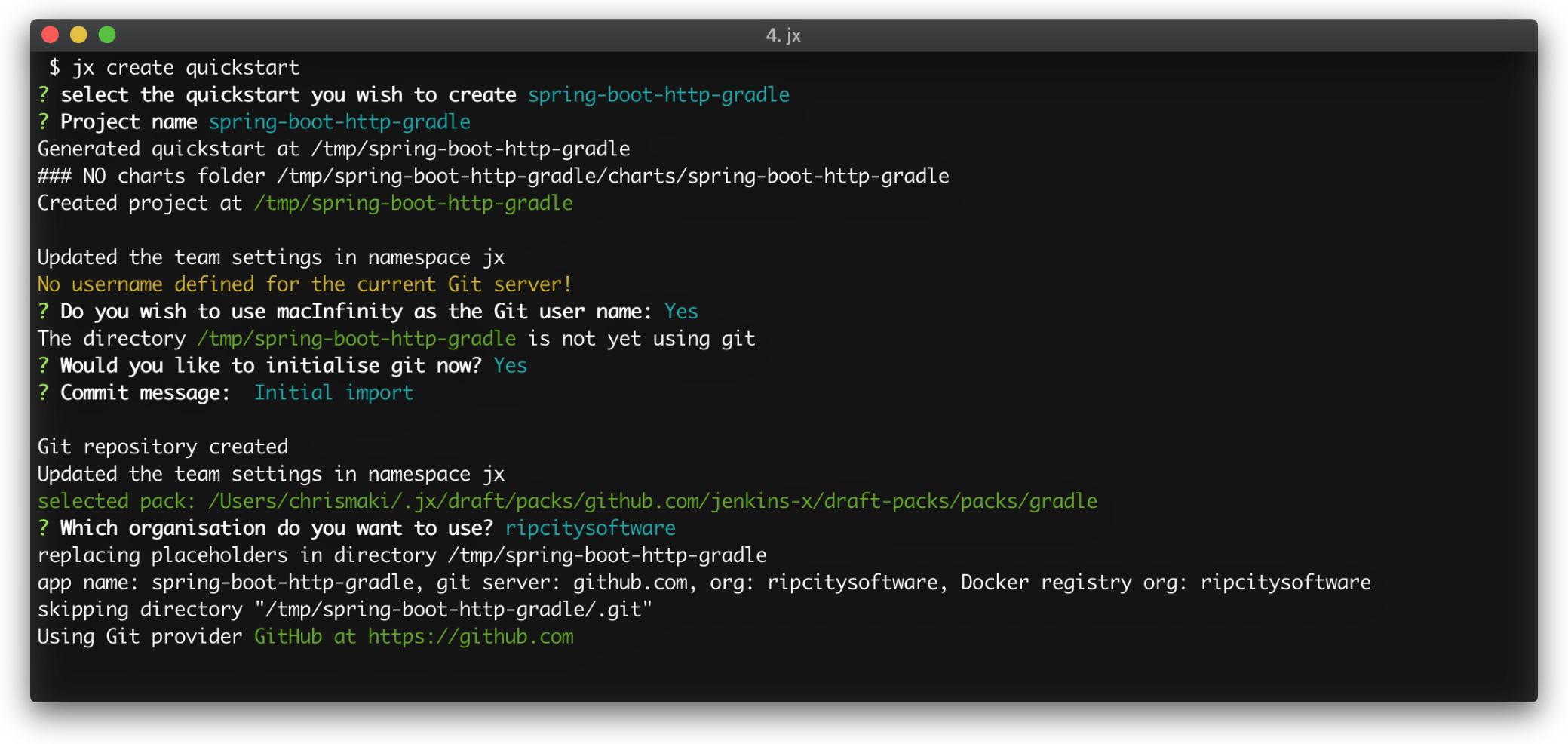Click the green path after "Created project at"
1568x744 pixels.
(x=413, y=204)
